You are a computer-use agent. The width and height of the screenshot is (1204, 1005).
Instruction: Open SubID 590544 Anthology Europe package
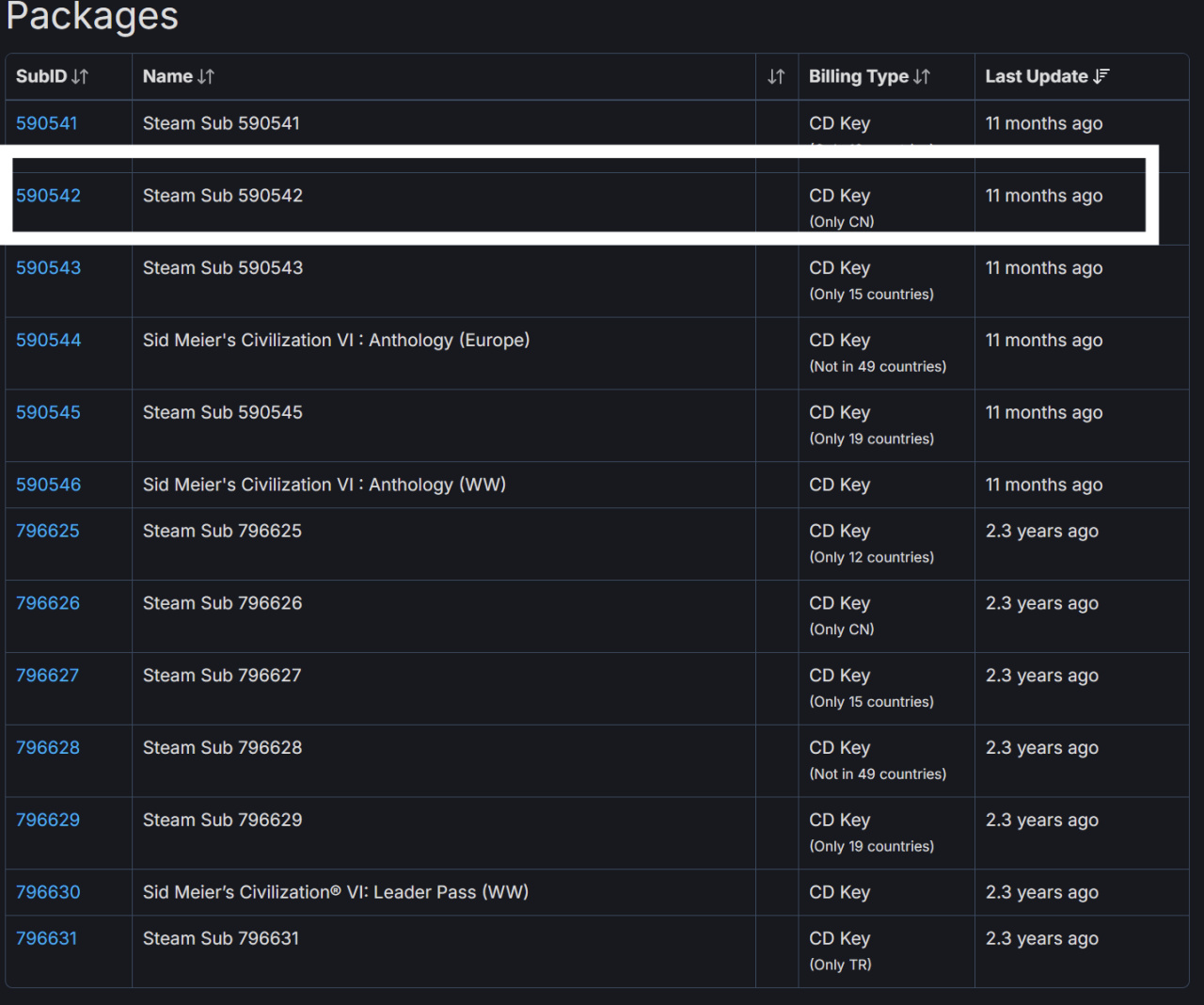48,341
